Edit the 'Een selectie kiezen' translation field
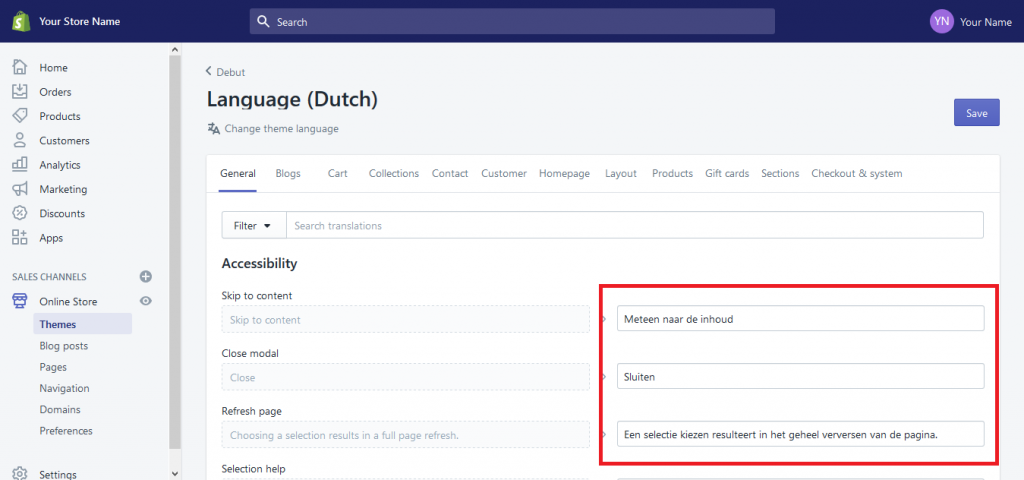The image size is (1024, 480). pyautogui.click(x=801, y=434)
